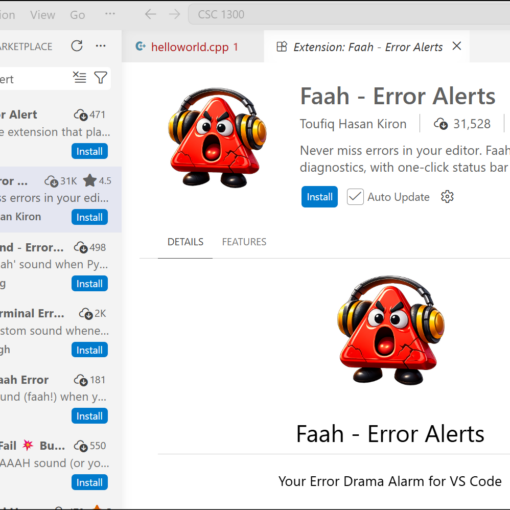Click the extensions search box text

7,79
